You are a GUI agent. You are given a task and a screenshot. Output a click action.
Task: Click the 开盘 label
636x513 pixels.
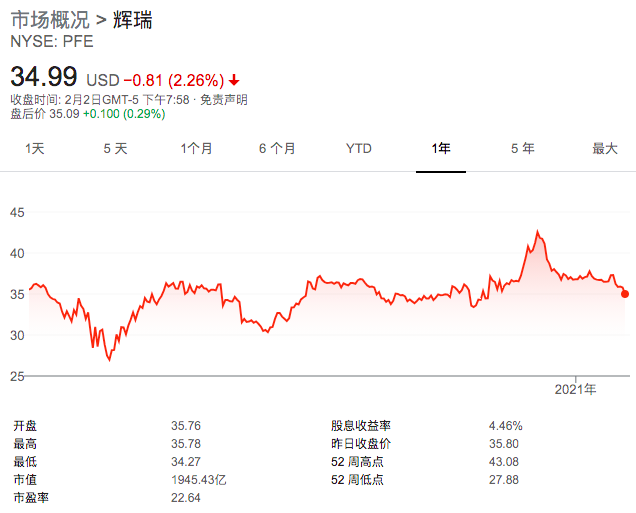click(x=25, y=426)
